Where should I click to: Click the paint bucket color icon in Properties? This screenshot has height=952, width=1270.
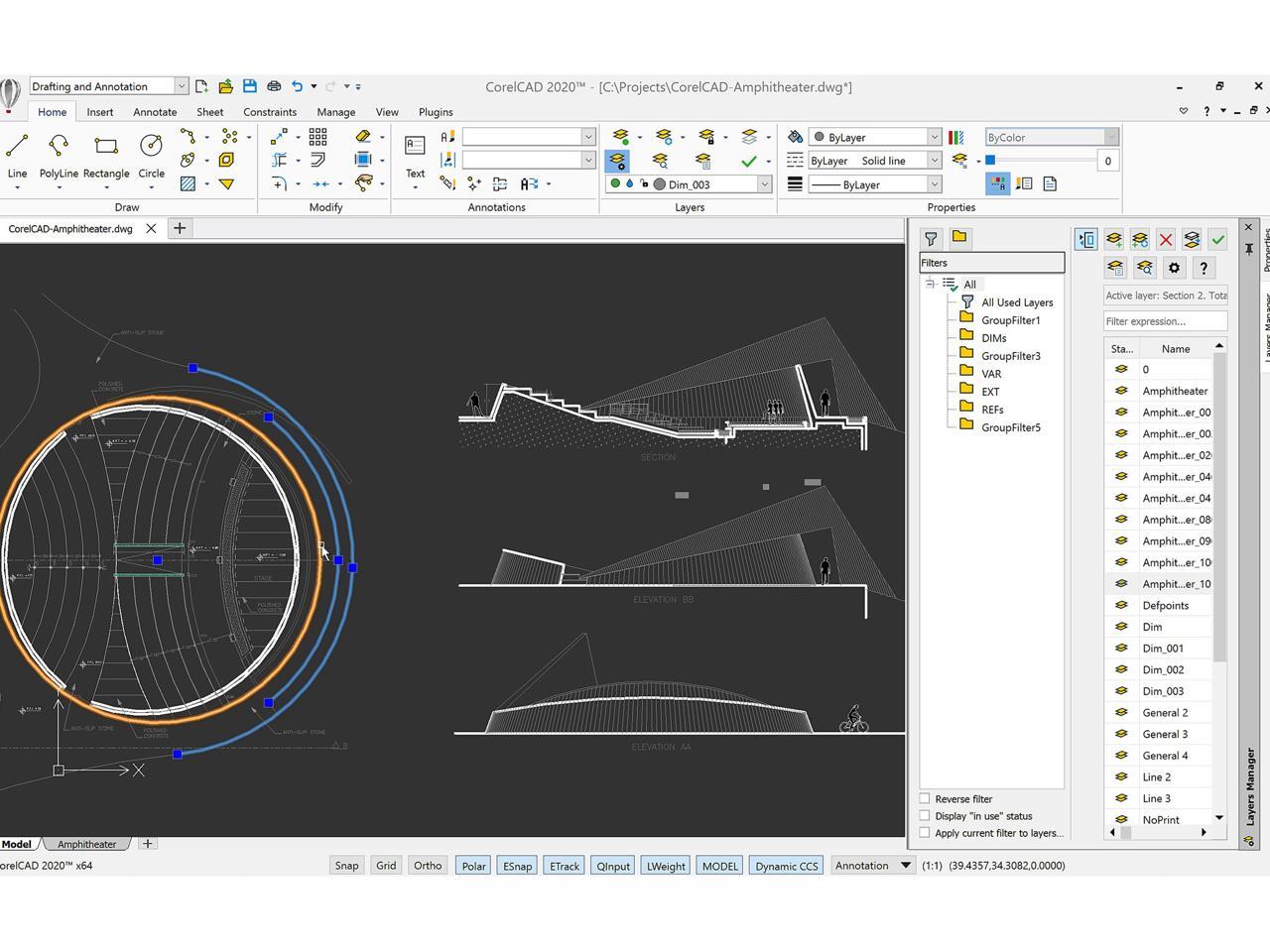click(795, 137)
